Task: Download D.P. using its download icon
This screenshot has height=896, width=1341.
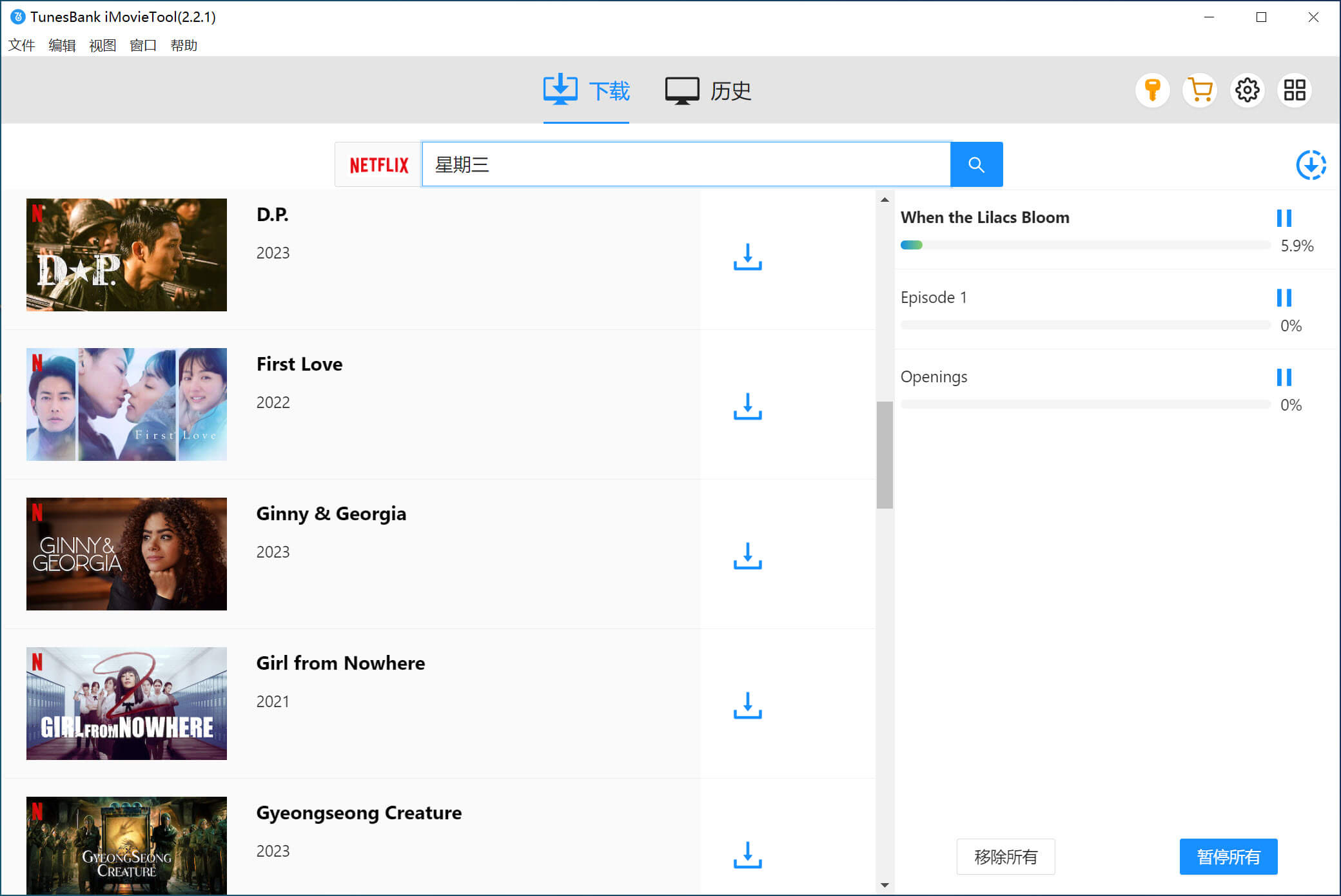Action: coord(747,257)
